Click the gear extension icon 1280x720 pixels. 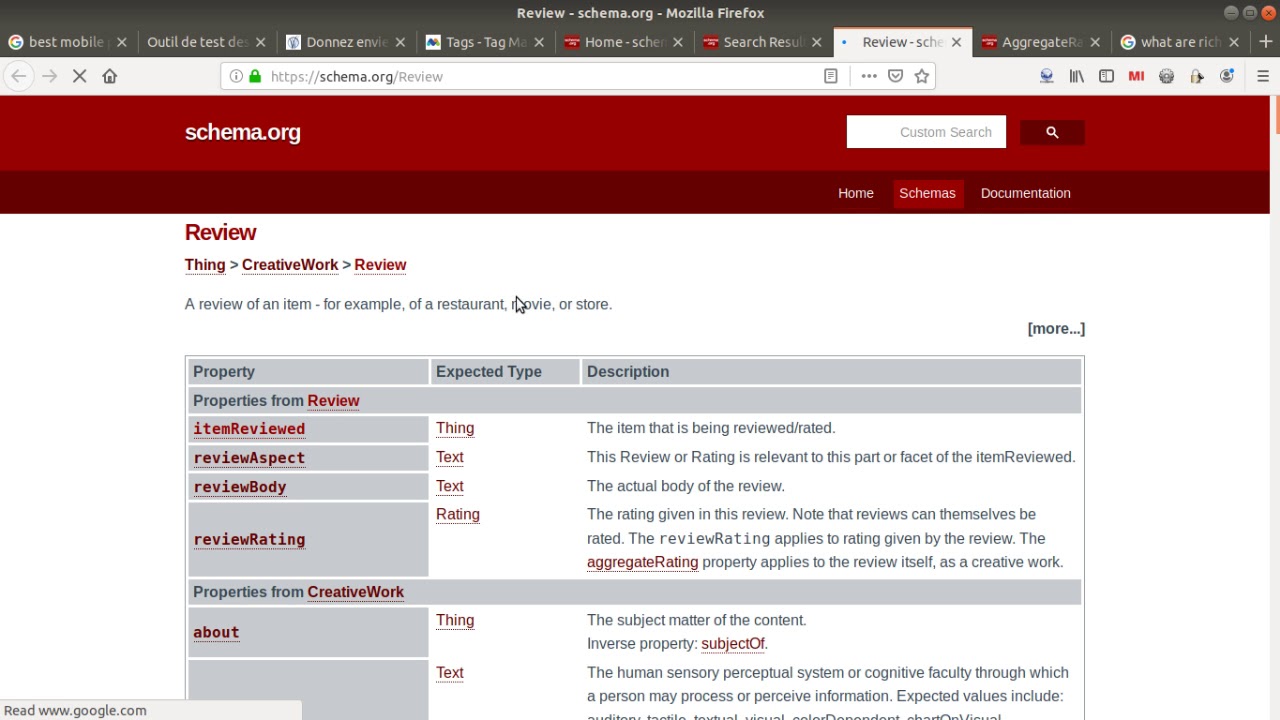(1166, 76)
